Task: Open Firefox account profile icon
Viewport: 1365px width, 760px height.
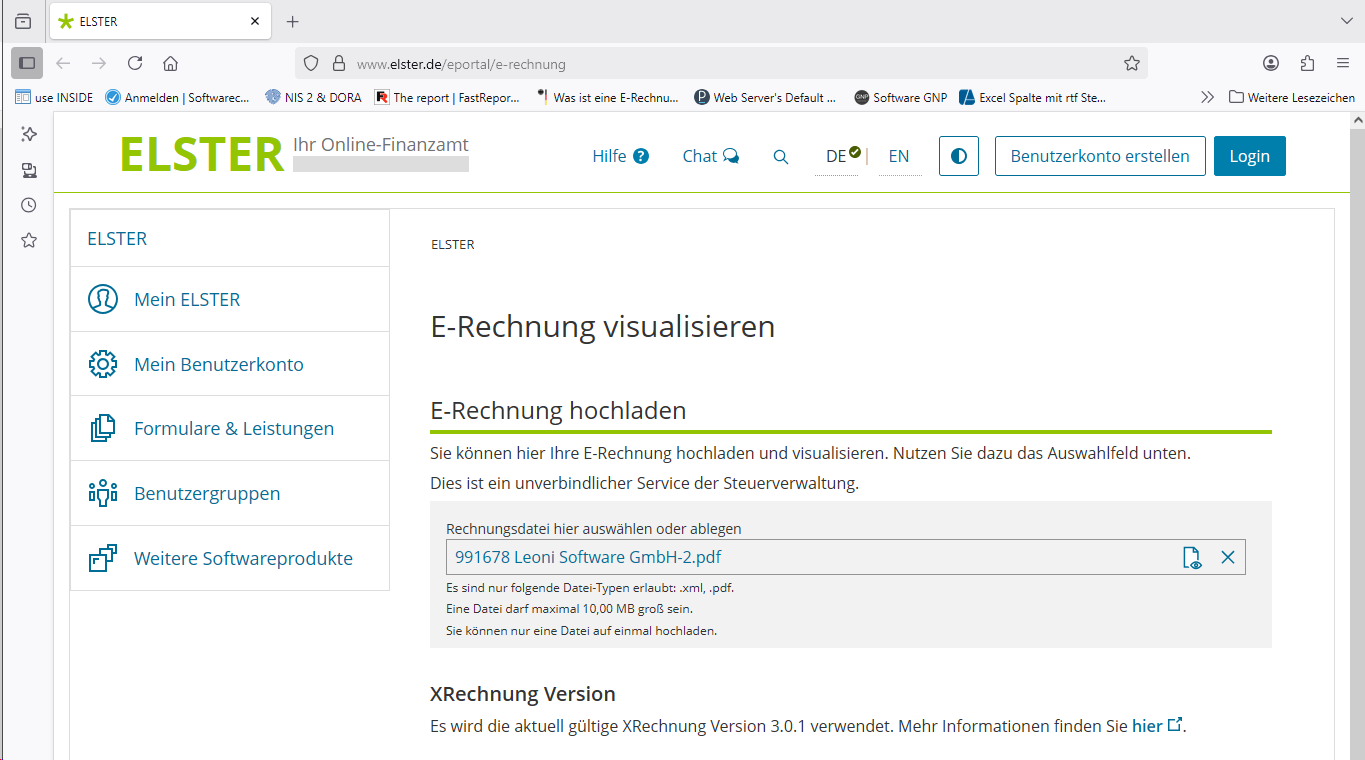Action: coord(1271,63)
